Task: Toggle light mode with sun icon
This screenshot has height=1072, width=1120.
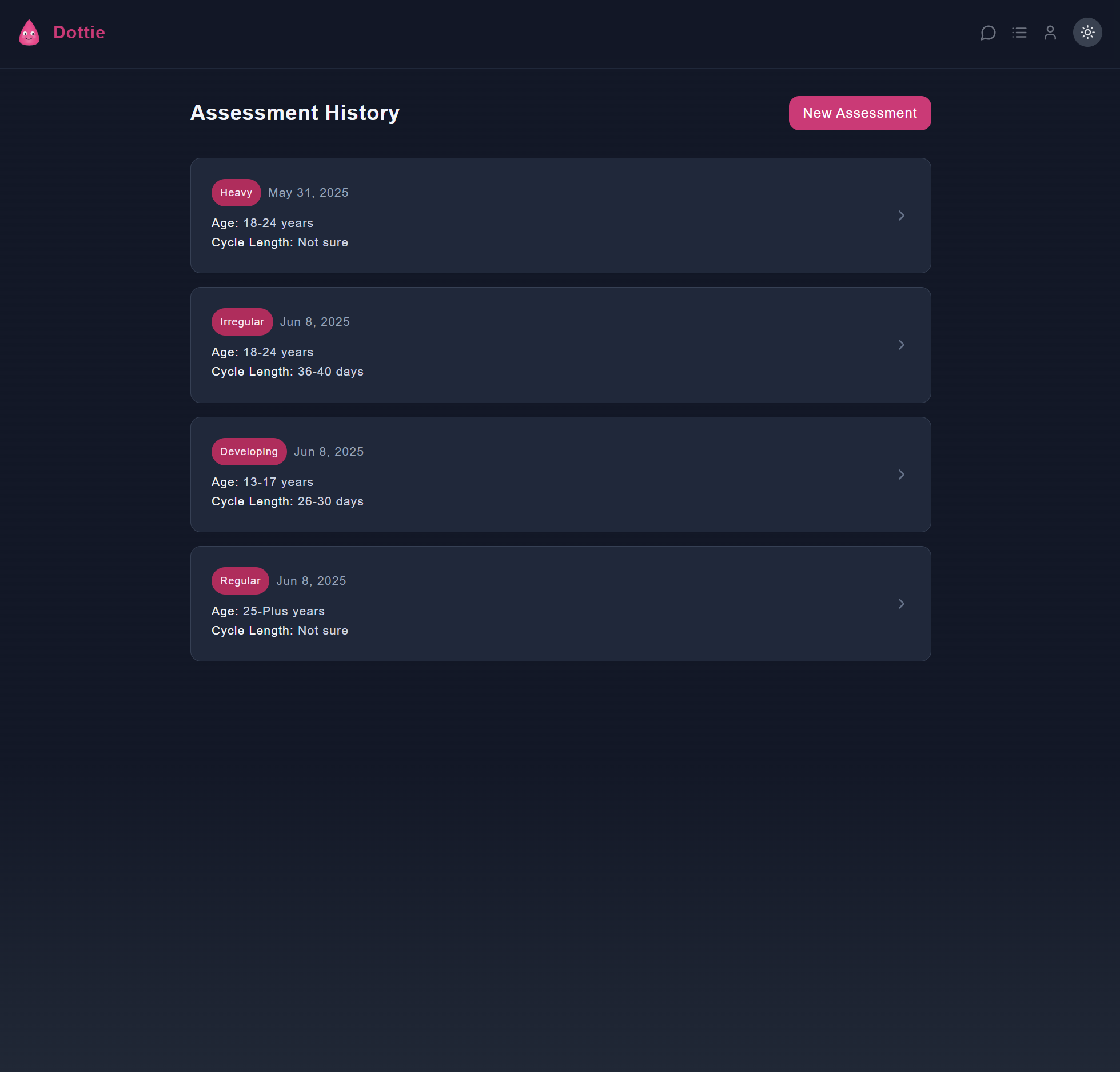Action: [1087, 33]
